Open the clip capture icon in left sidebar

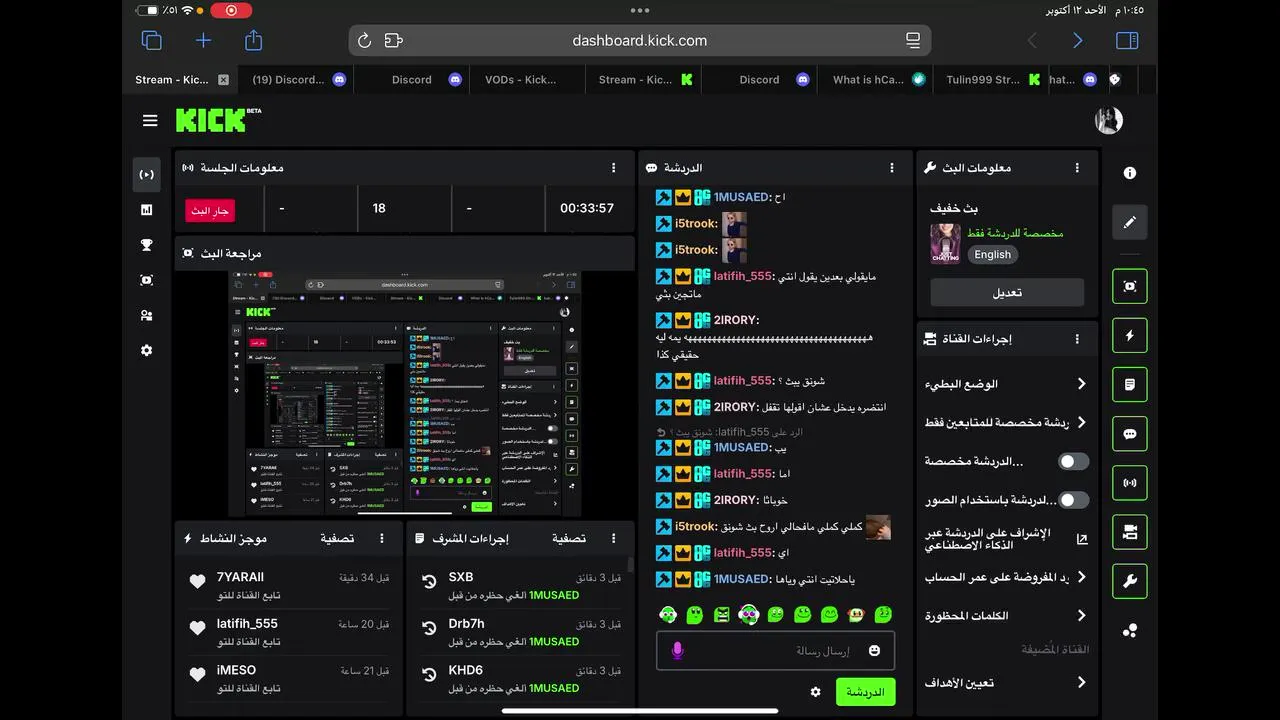tap(147, 280)
